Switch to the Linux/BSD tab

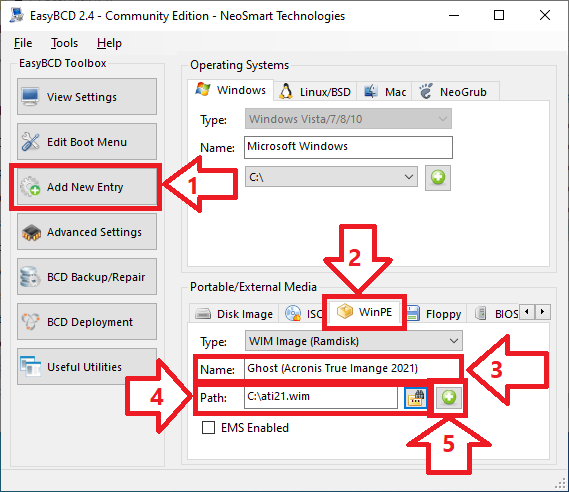[315, 92]
